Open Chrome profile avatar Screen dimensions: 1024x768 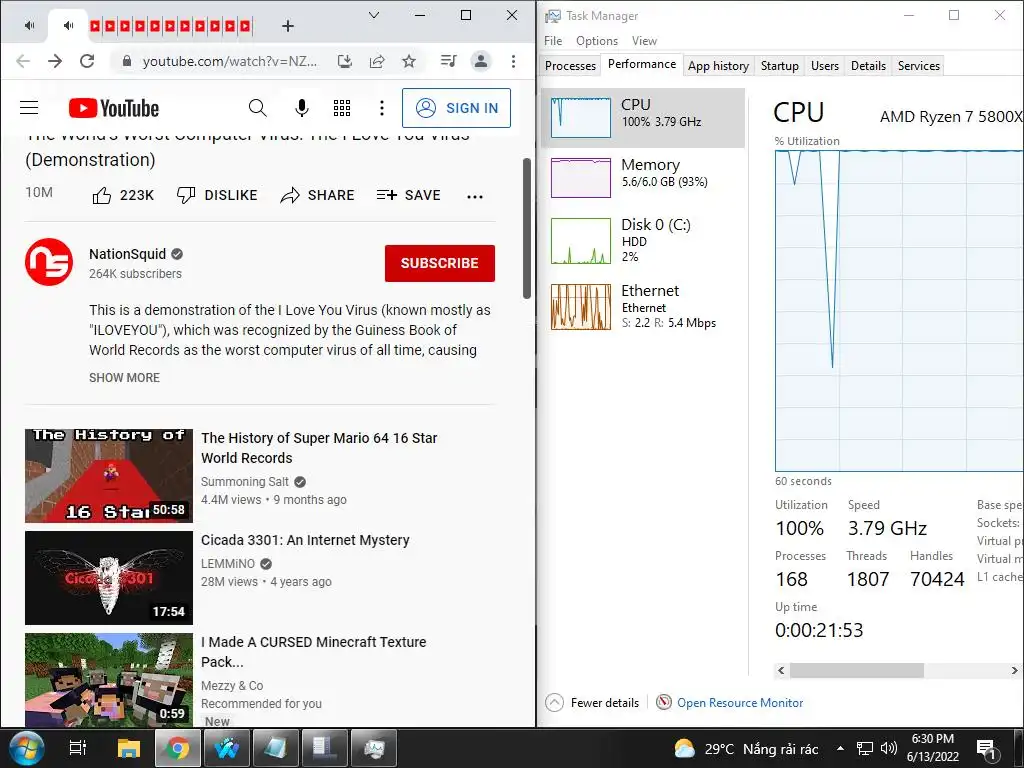coord(481,61)
